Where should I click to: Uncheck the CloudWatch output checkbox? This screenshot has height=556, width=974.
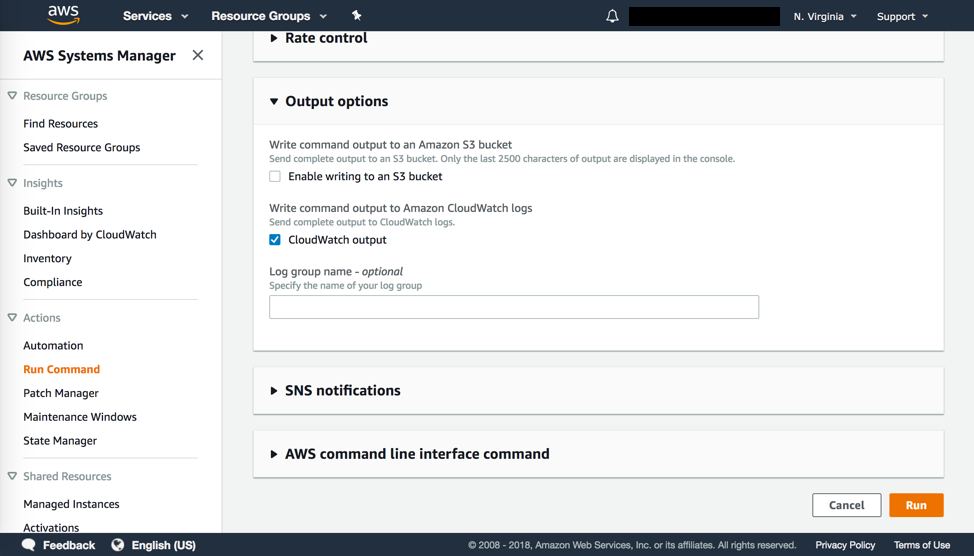click(x=275, y=240)
